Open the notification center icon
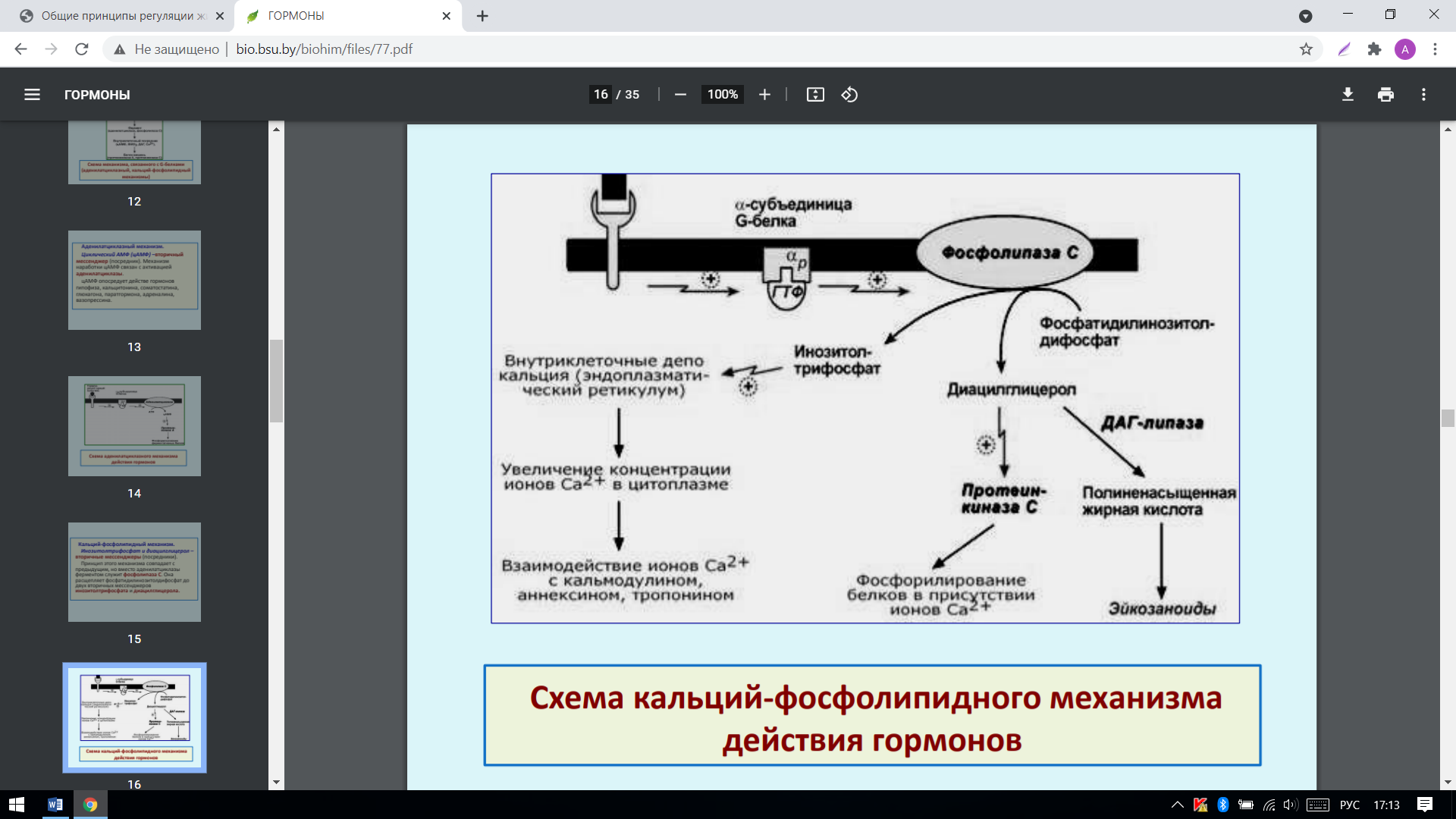 click(x=1425, y=805)
